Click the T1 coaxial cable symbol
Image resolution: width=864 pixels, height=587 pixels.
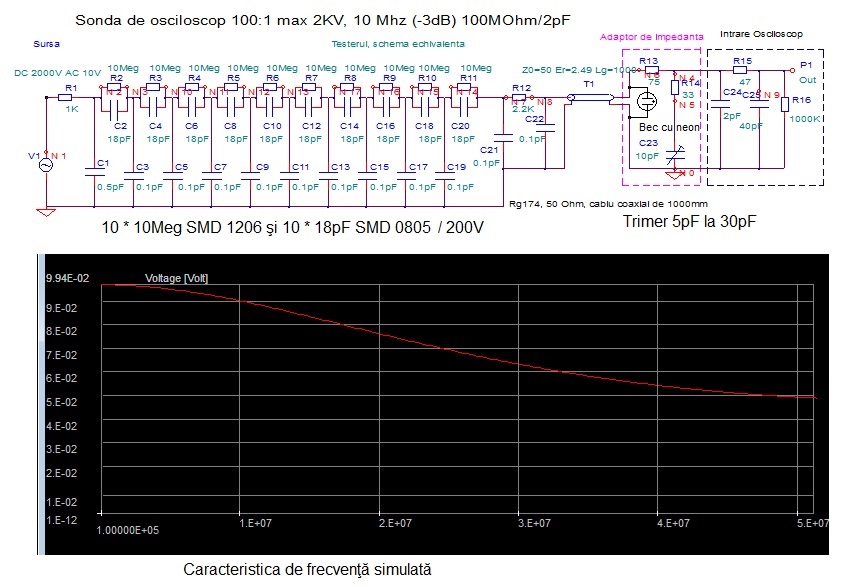coord(591,98)
